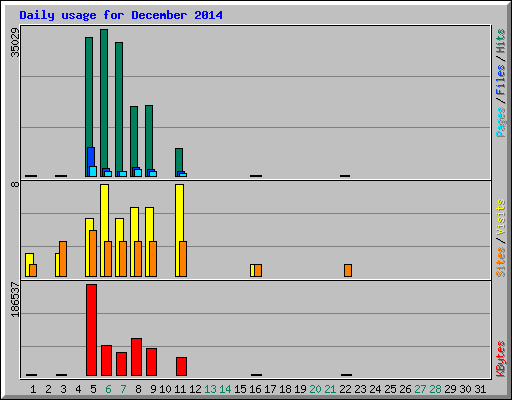
Task: Click green weekend day label 21
Action: (x=330, y=389)
